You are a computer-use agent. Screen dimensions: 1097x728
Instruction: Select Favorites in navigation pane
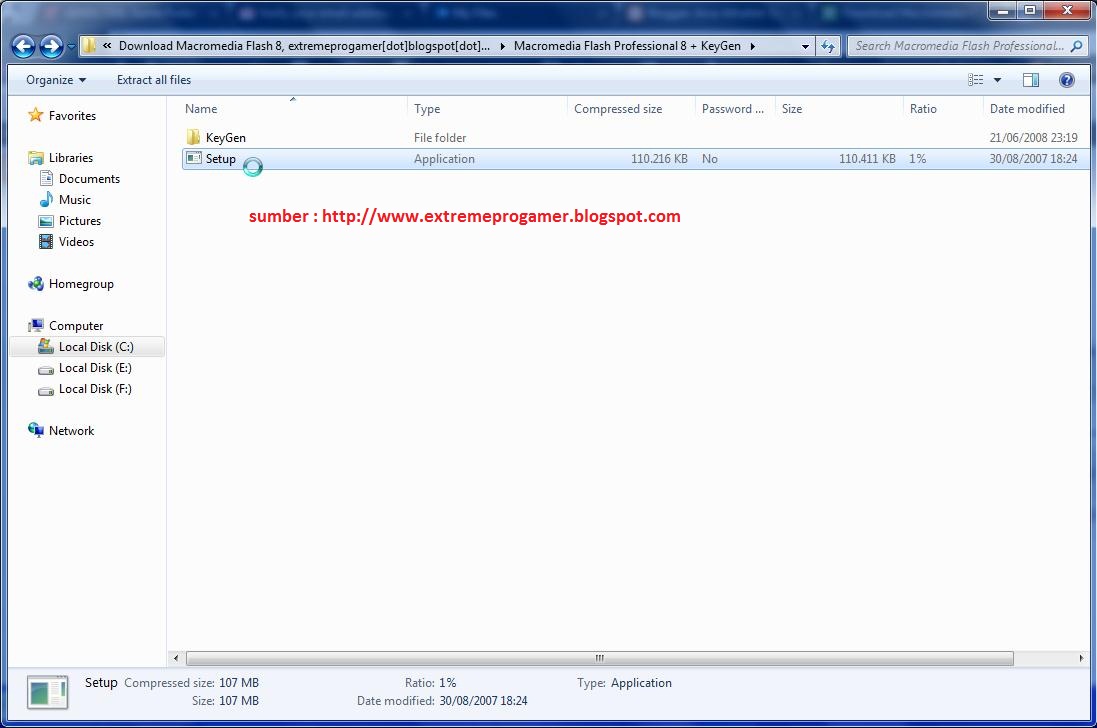tap(72, 116)
